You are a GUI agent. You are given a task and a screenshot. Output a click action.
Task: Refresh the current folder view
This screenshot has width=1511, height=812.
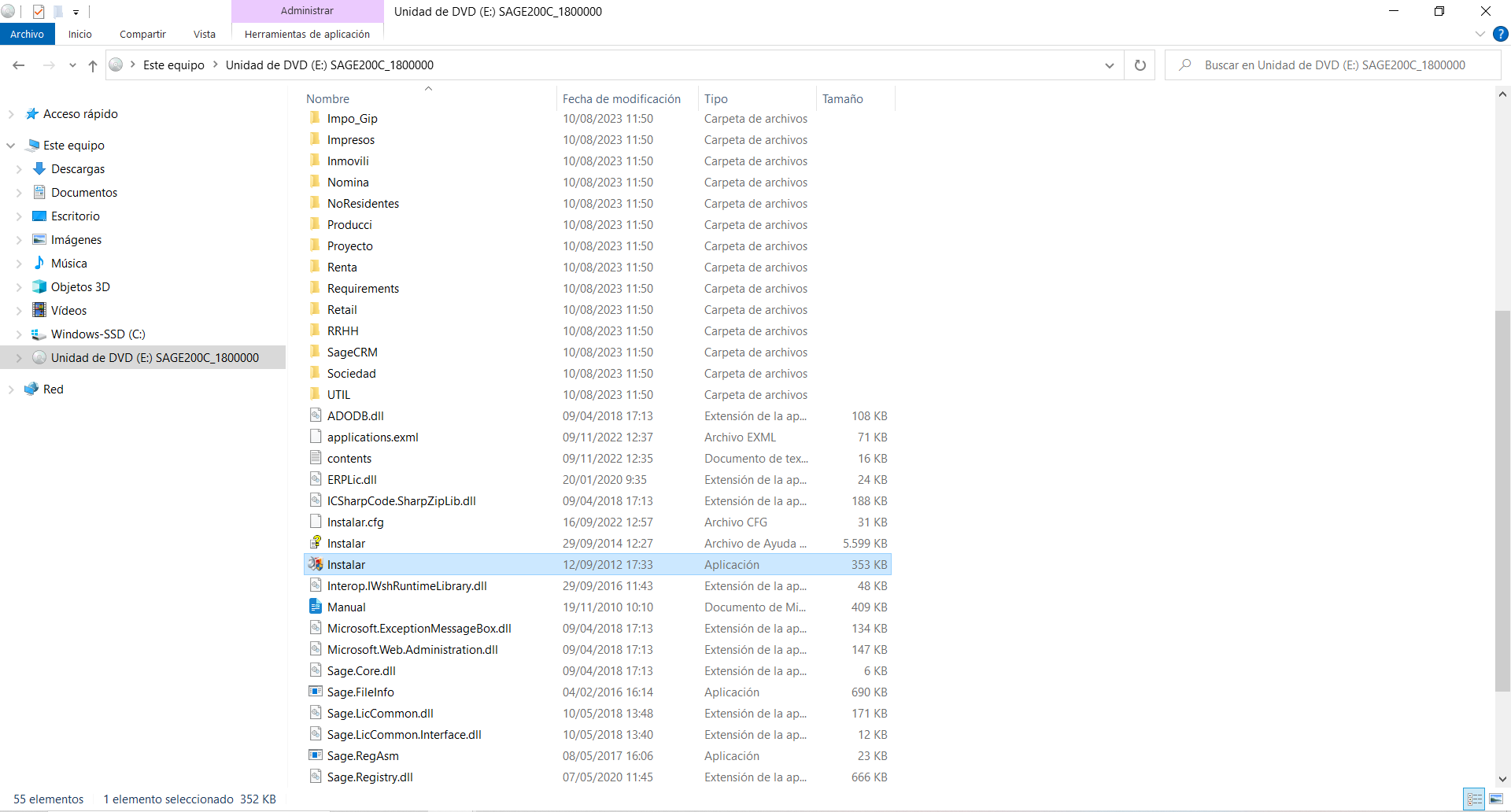point(1140,65)
